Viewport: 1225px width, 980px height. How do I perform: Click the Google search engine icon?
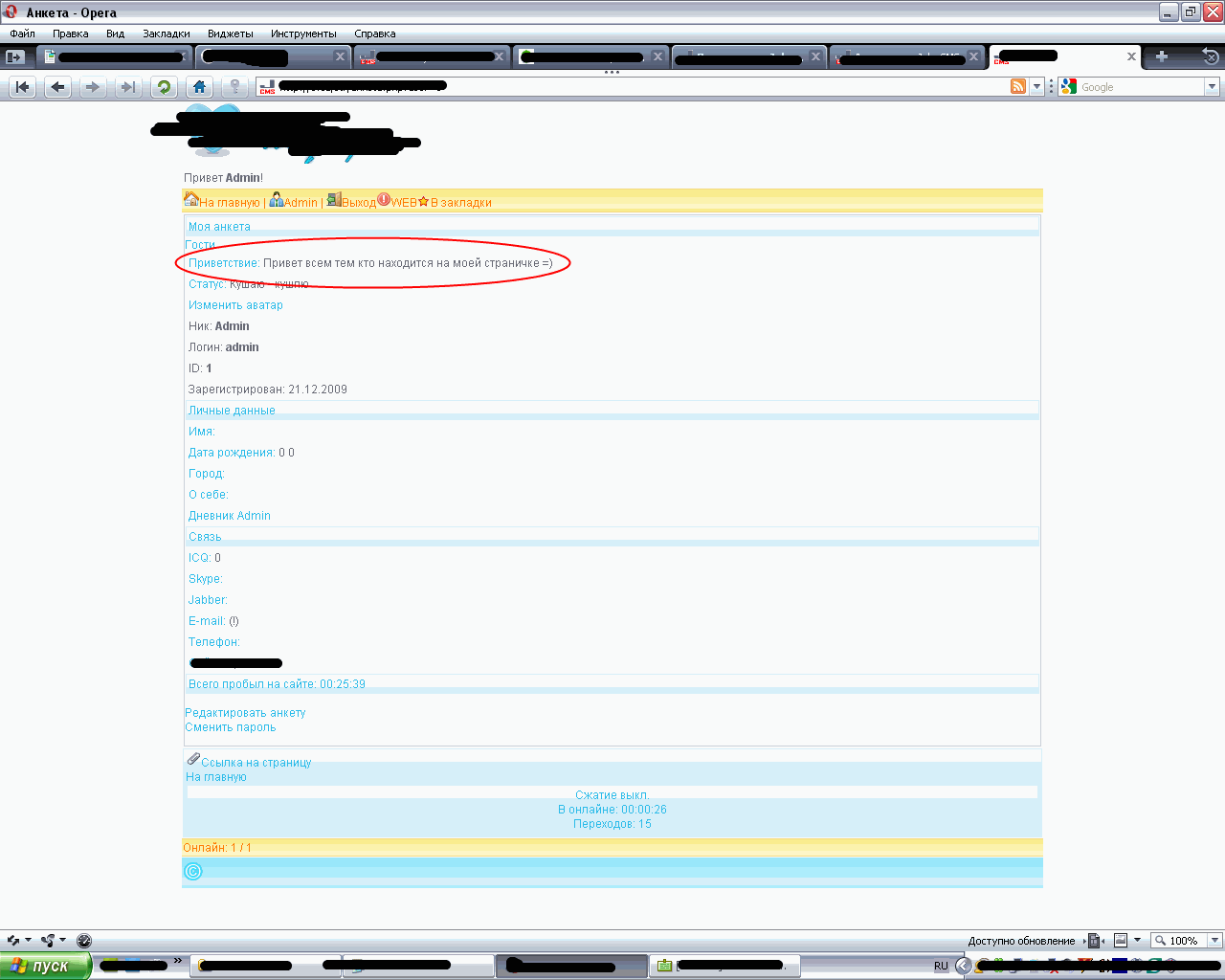point(1069,87)
